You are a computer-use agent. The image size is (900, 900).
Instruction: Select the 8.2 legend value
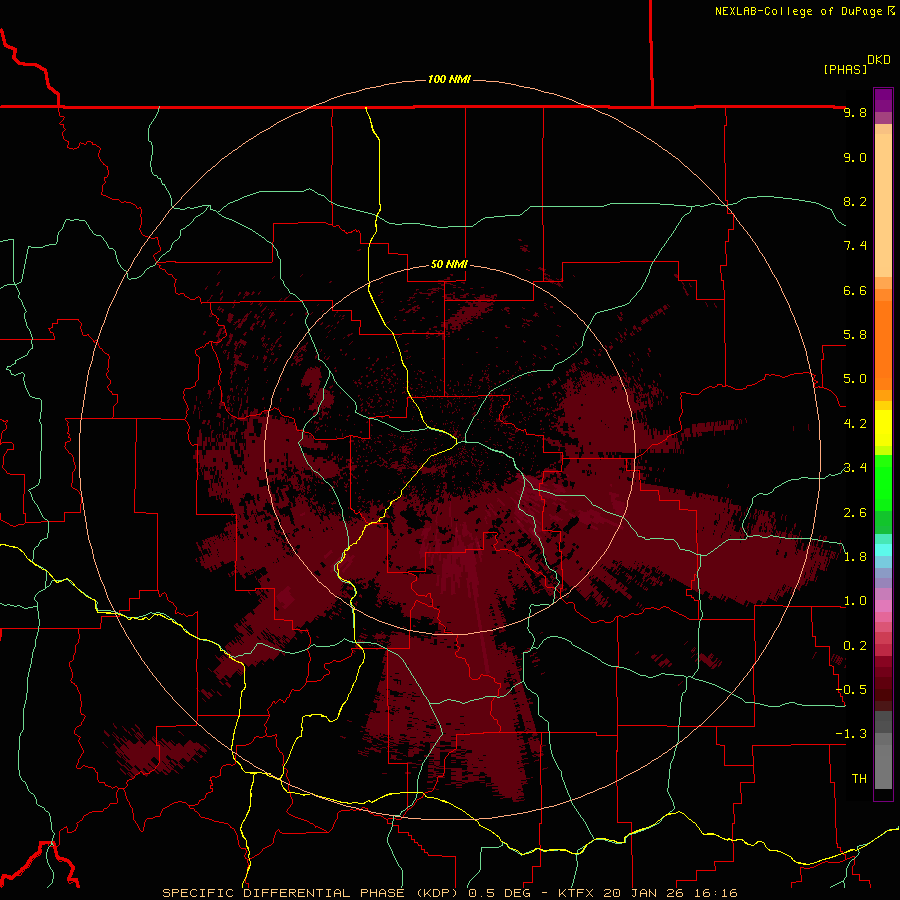[x=855, y=201]
